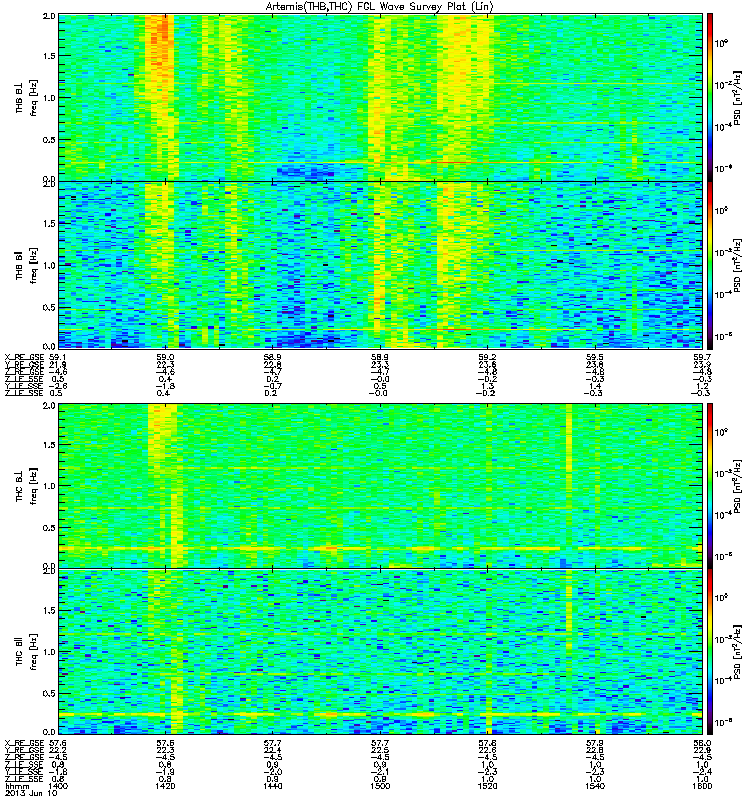The width and height of the screenshot is (750, 800).
Task: Click the '2.0' frequency tick of the THC B⊥ panel
Action: (49, 406)
